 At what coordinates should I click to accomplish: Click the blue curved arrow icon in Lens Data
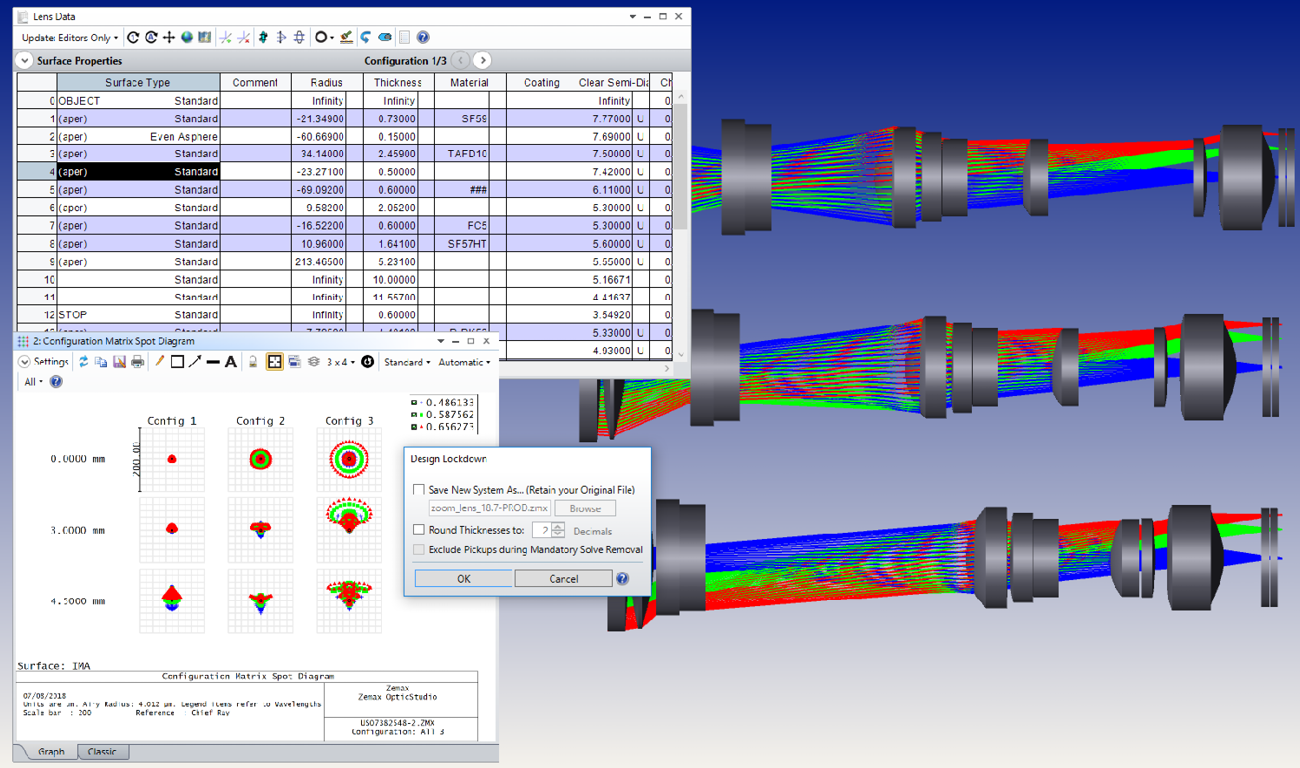coord(366,37)
